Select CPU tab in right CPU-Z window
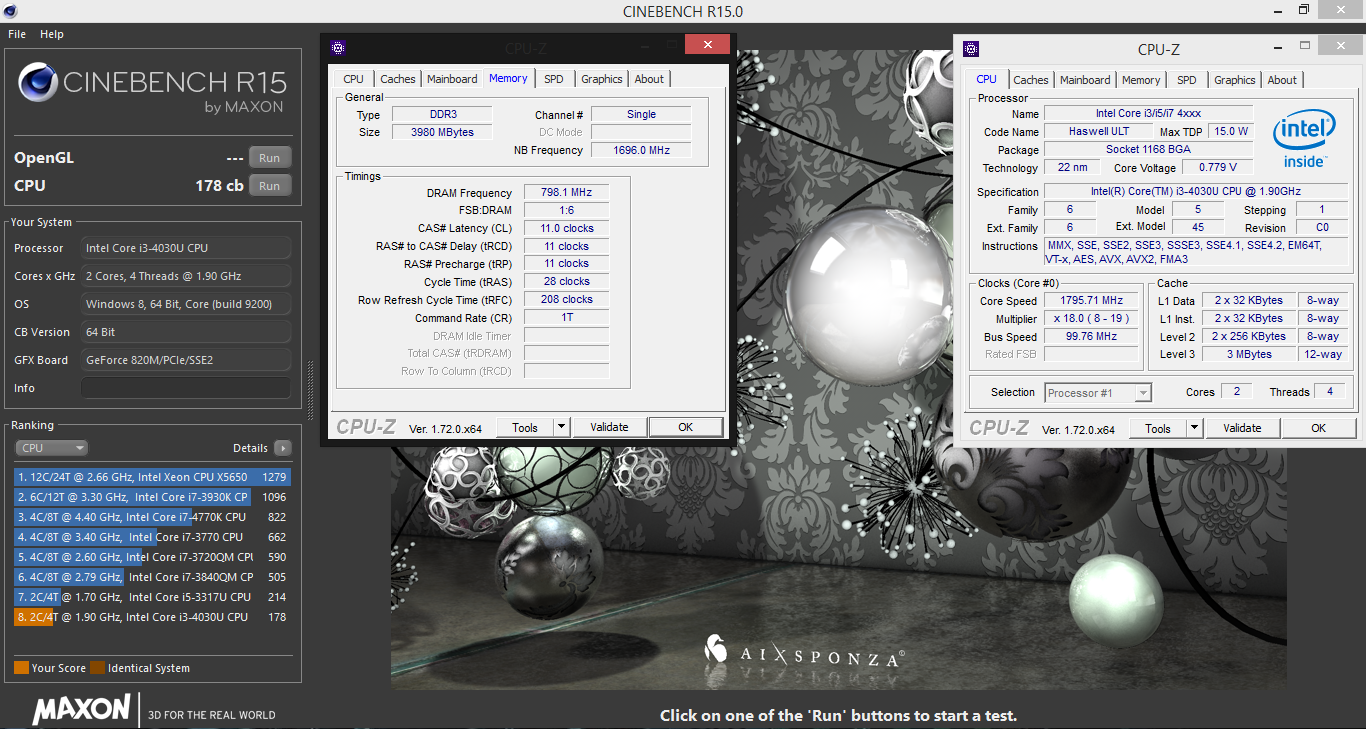The height and width of the screenshot is (729, 1366). pos(987,79)
